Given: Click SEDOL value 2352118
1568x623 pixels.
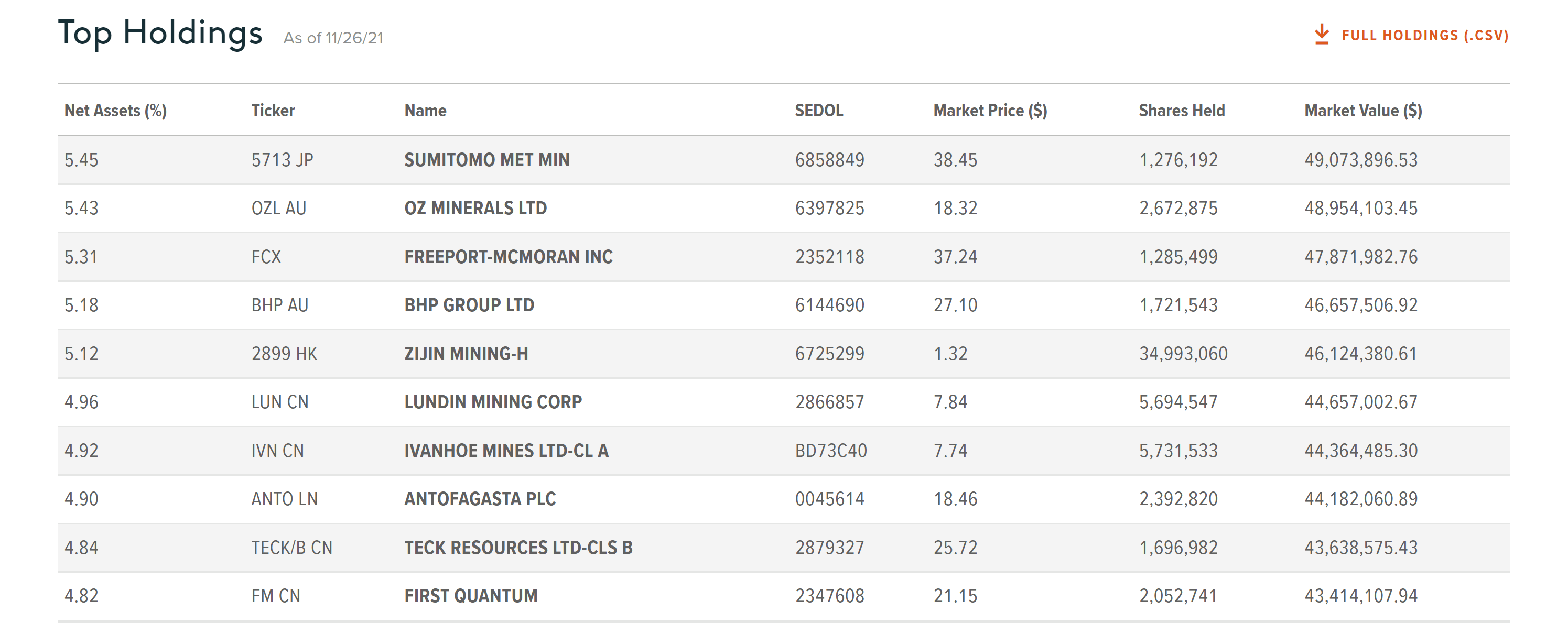Looking at the screenshot, I should click(x=829, y=257).
